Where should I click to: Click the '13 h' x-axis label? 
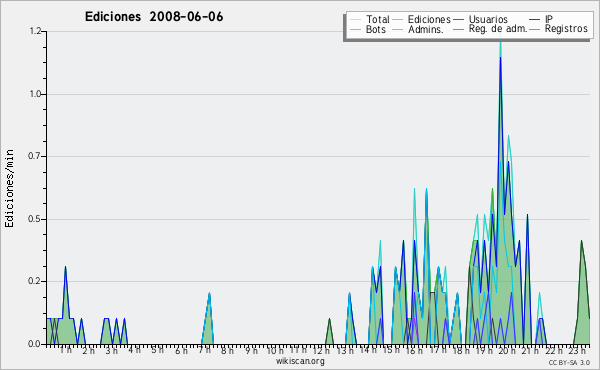[345, 350]
